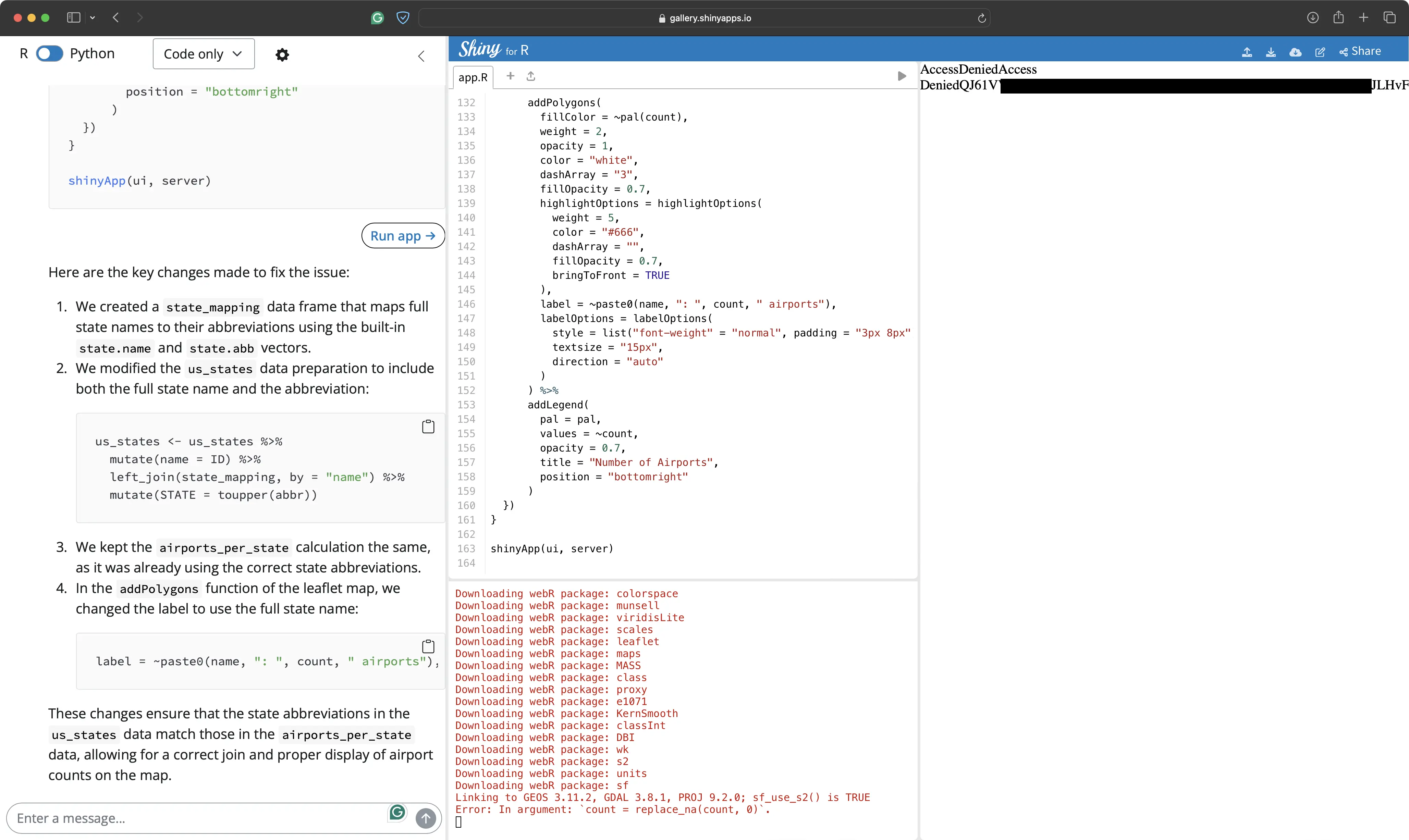
Task: Click the Run app button
Action: 403,235
